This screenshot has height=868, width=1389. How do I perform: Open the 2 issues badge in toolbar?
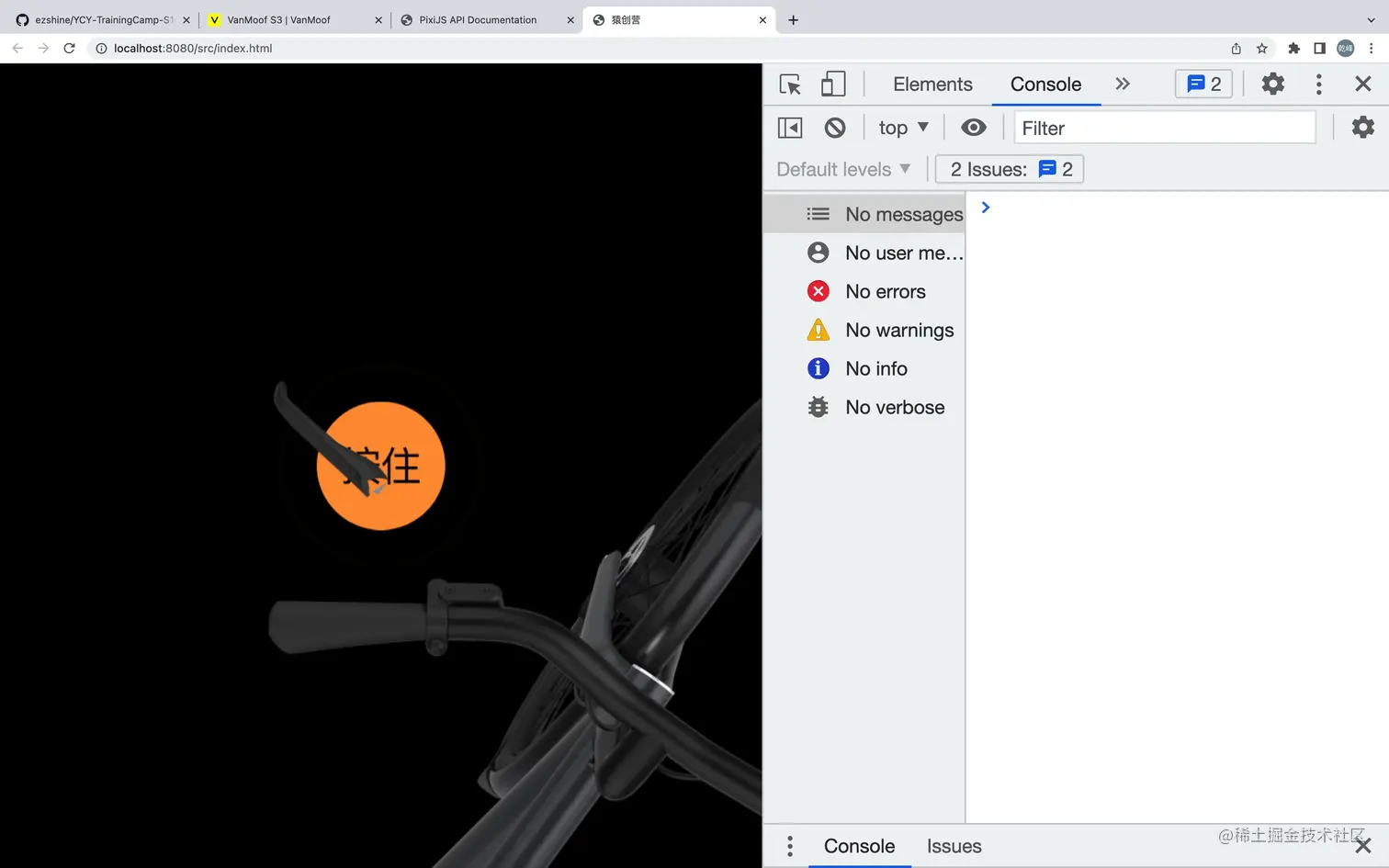coord(1203,84)
